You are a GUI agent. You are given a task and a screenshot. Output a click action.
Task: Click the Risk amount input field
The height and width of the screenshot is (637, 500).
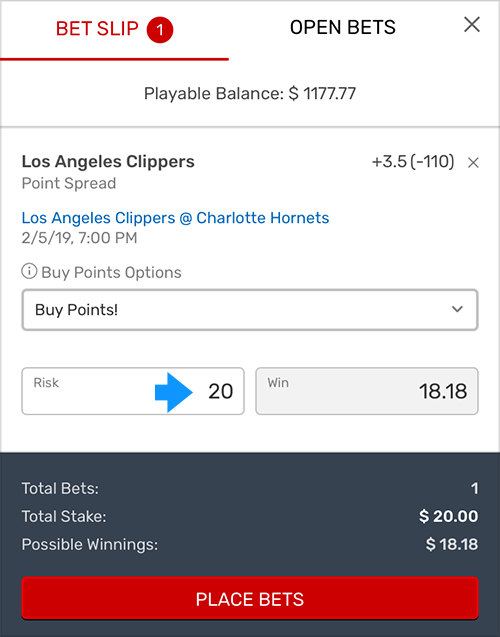point(133,391)
